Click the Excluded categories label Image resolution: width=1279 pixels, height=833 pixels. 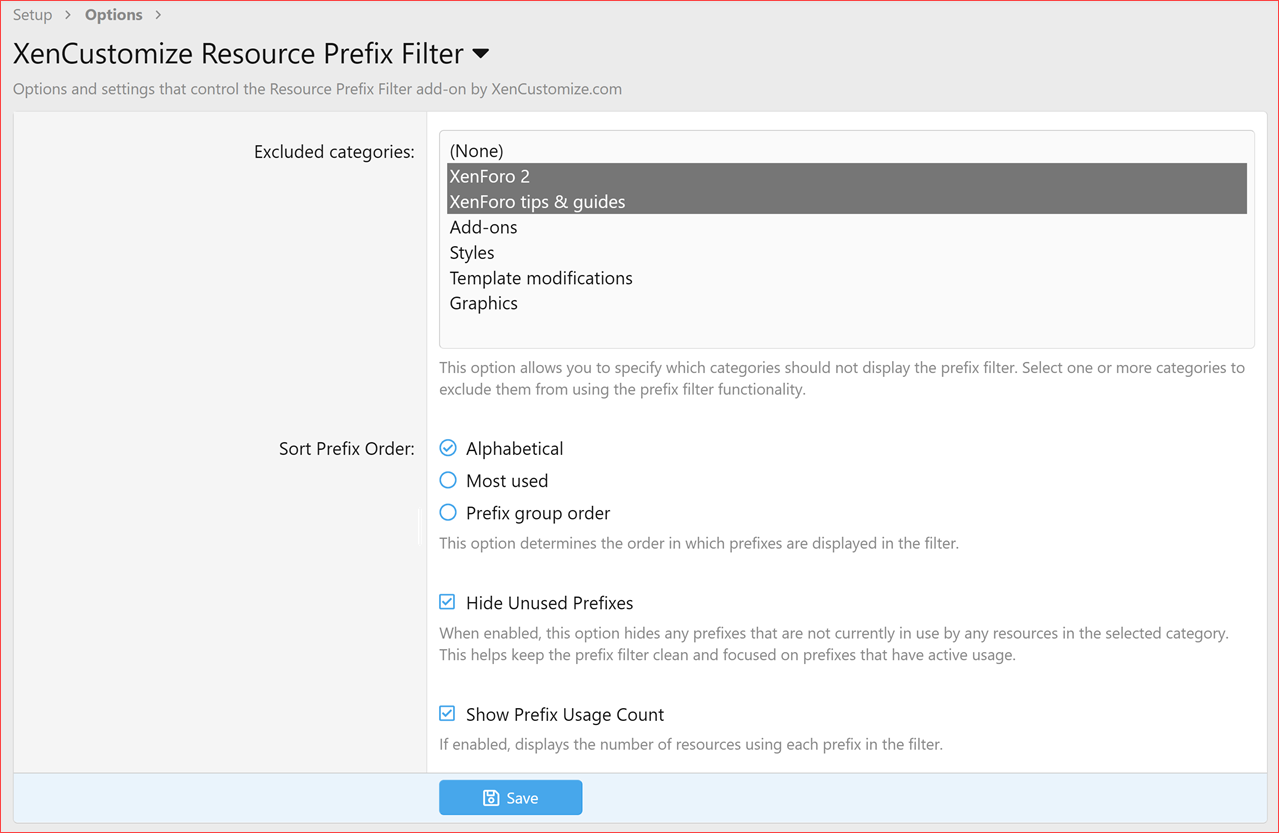(x=334, y=152)
